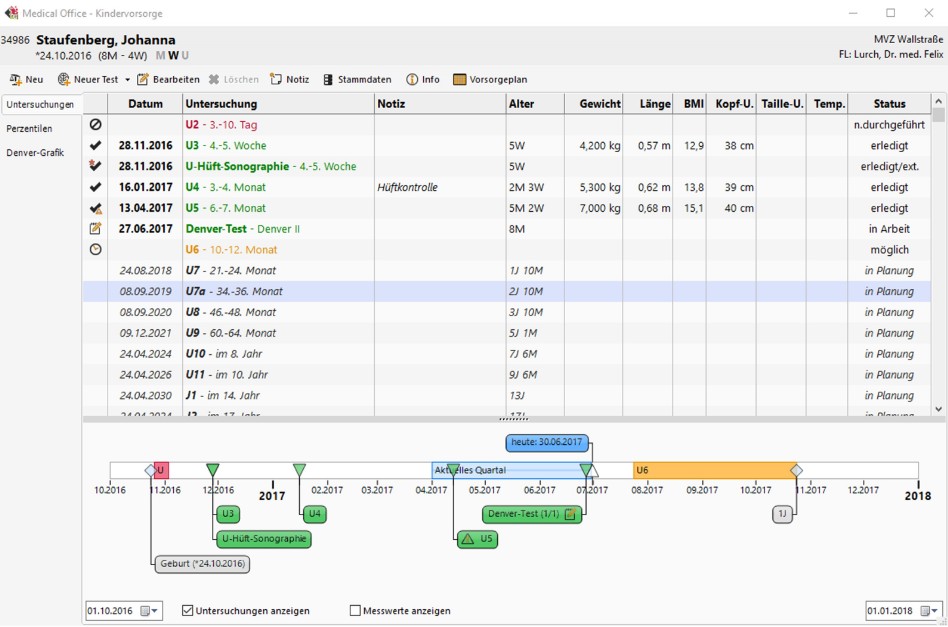This screenshot has height=627, width=948.
Task: Click the Neu toolbar icon
Action: (16, 79)
